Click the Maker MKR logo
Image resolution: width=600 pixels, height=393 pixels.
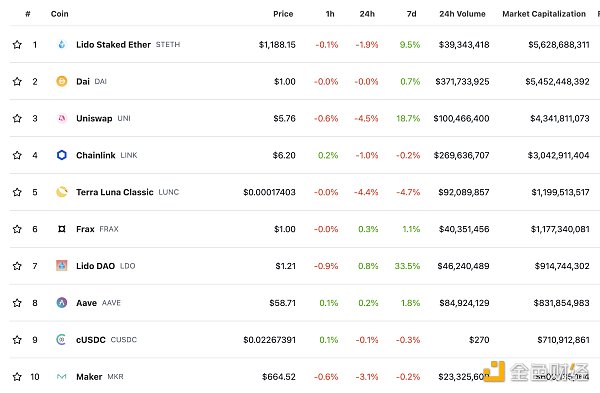(x=62, y=377)
